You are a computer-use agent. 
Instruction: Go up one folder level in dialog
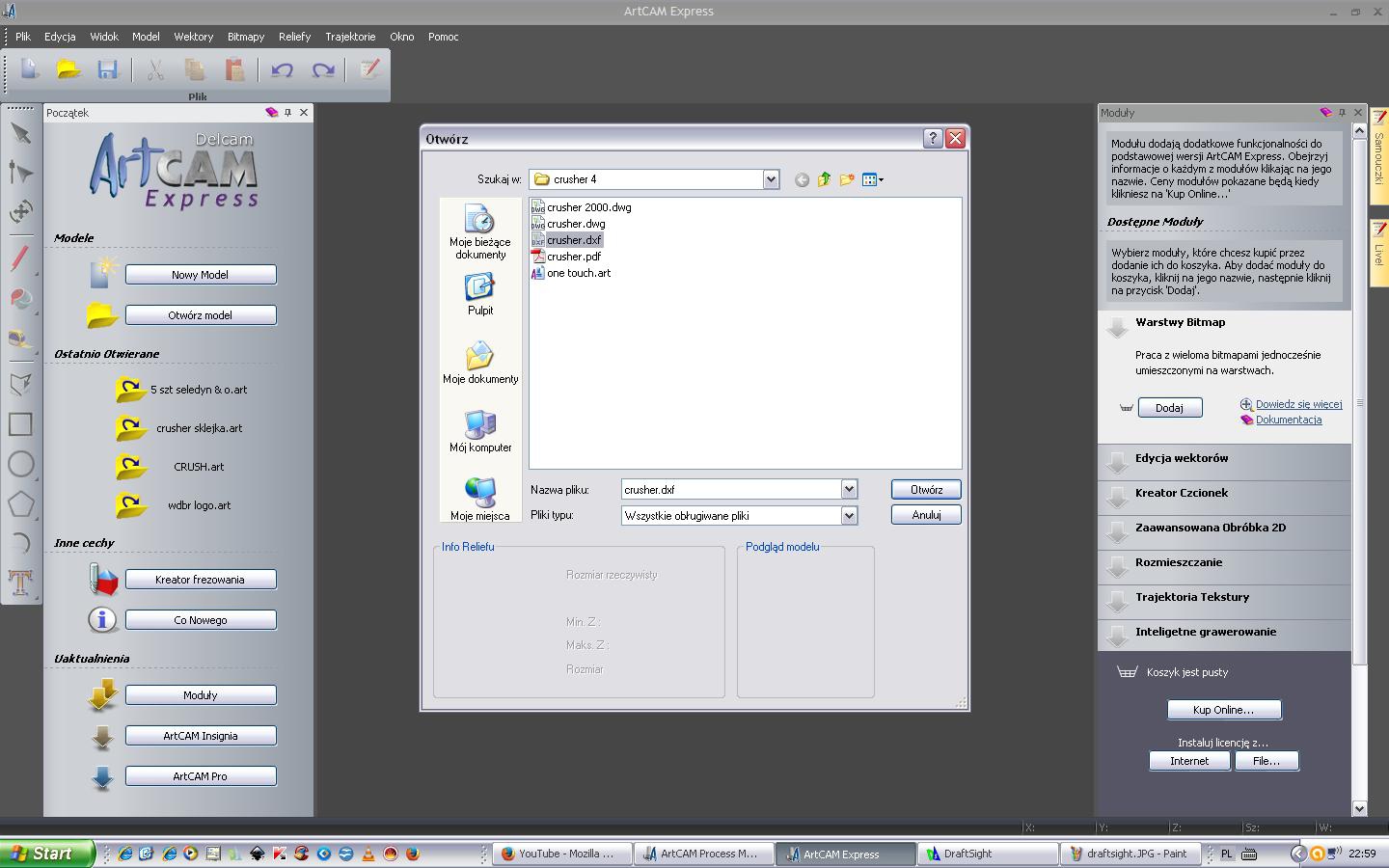coord(824,179)
